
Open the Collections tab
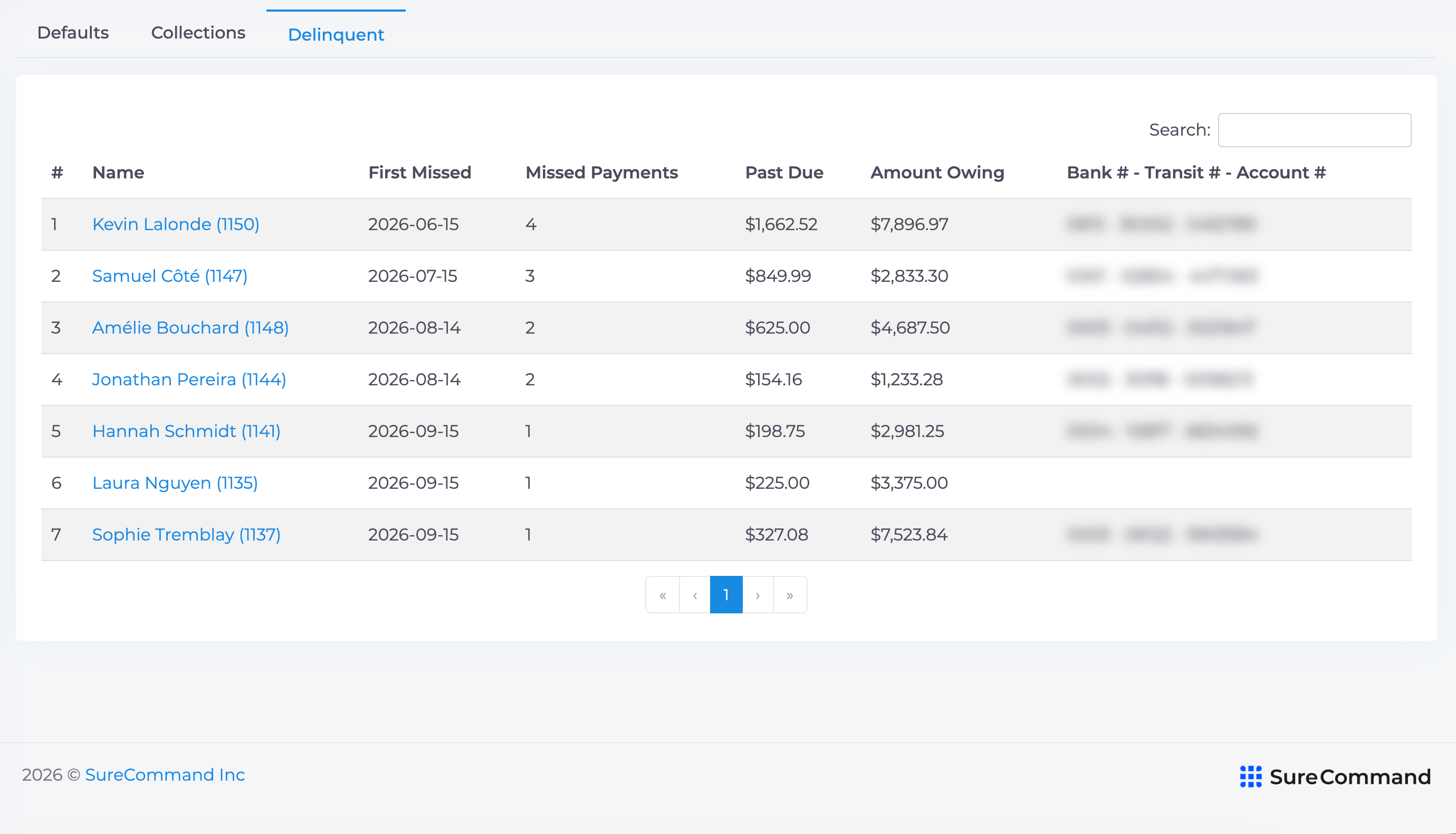point(198,33)
